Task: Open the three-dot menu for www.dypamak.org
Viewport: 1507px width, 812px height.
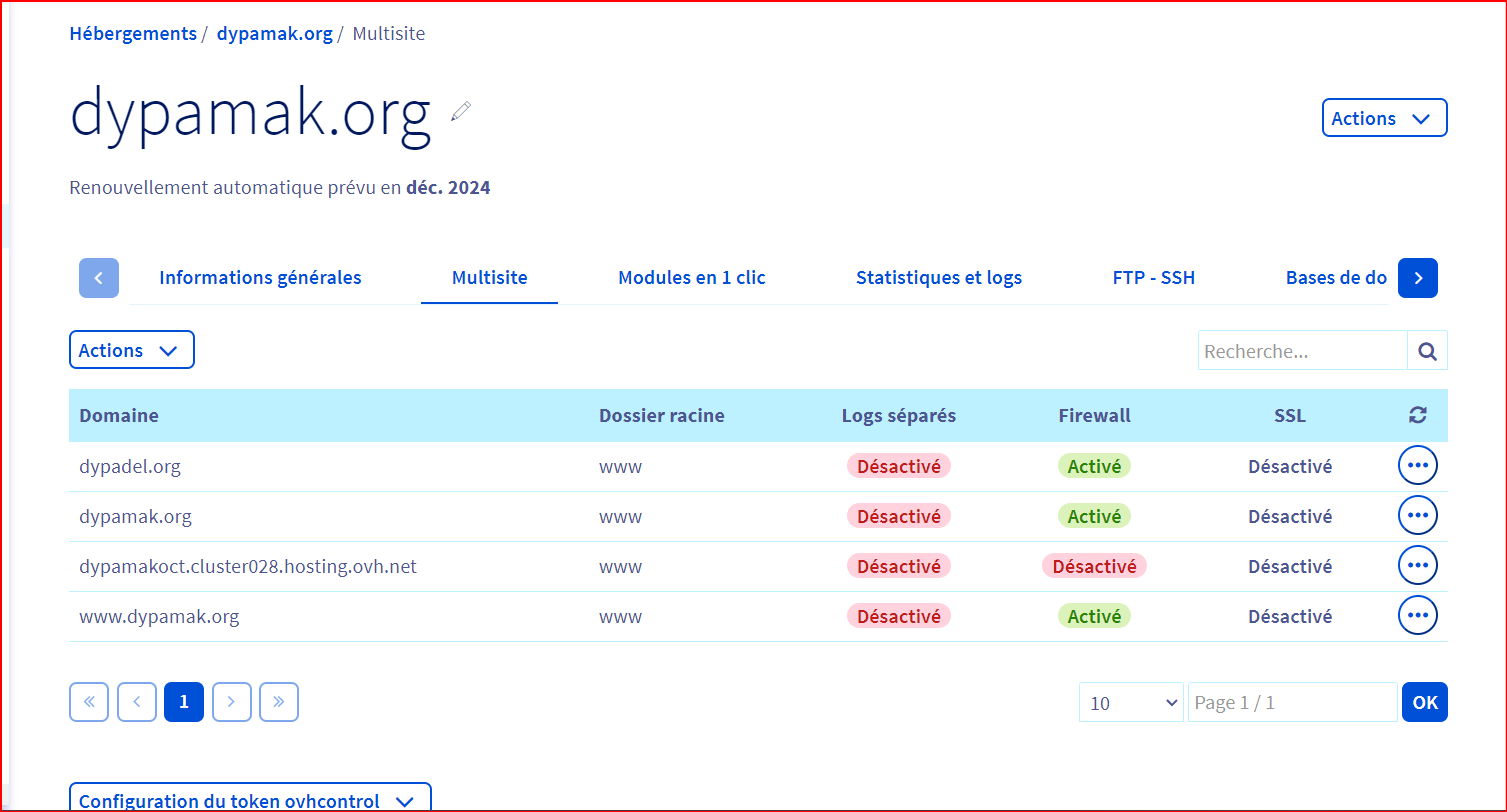Action: 1417,616
